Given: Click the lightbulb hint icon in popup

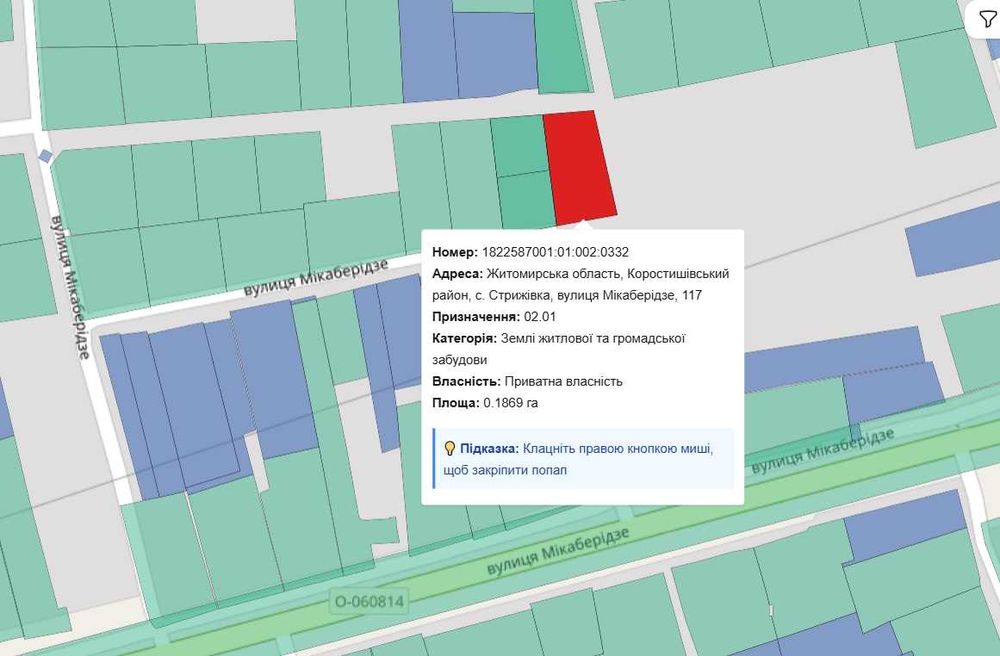Looking at the screenshot, I should (450, 448).
